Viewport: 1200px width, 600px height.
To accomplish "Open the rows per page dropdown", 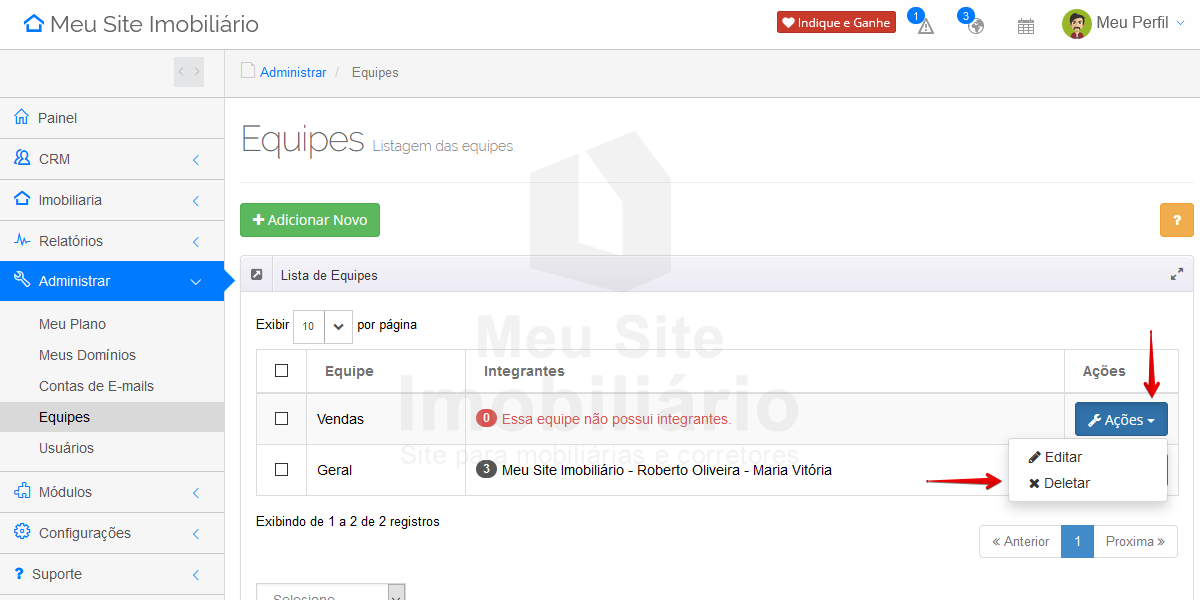I will (x=323, y=326).
